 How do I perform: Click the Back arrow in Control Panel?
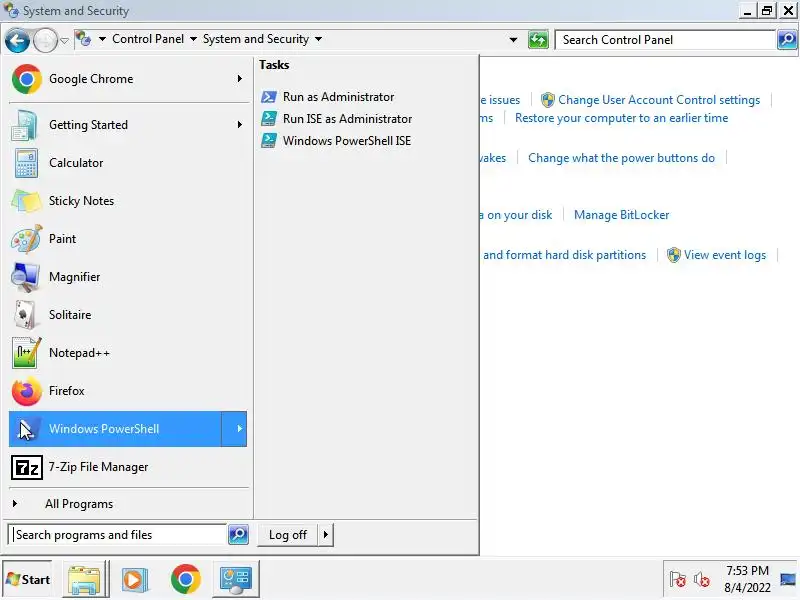pyautogui.click(x=17, y=40)
